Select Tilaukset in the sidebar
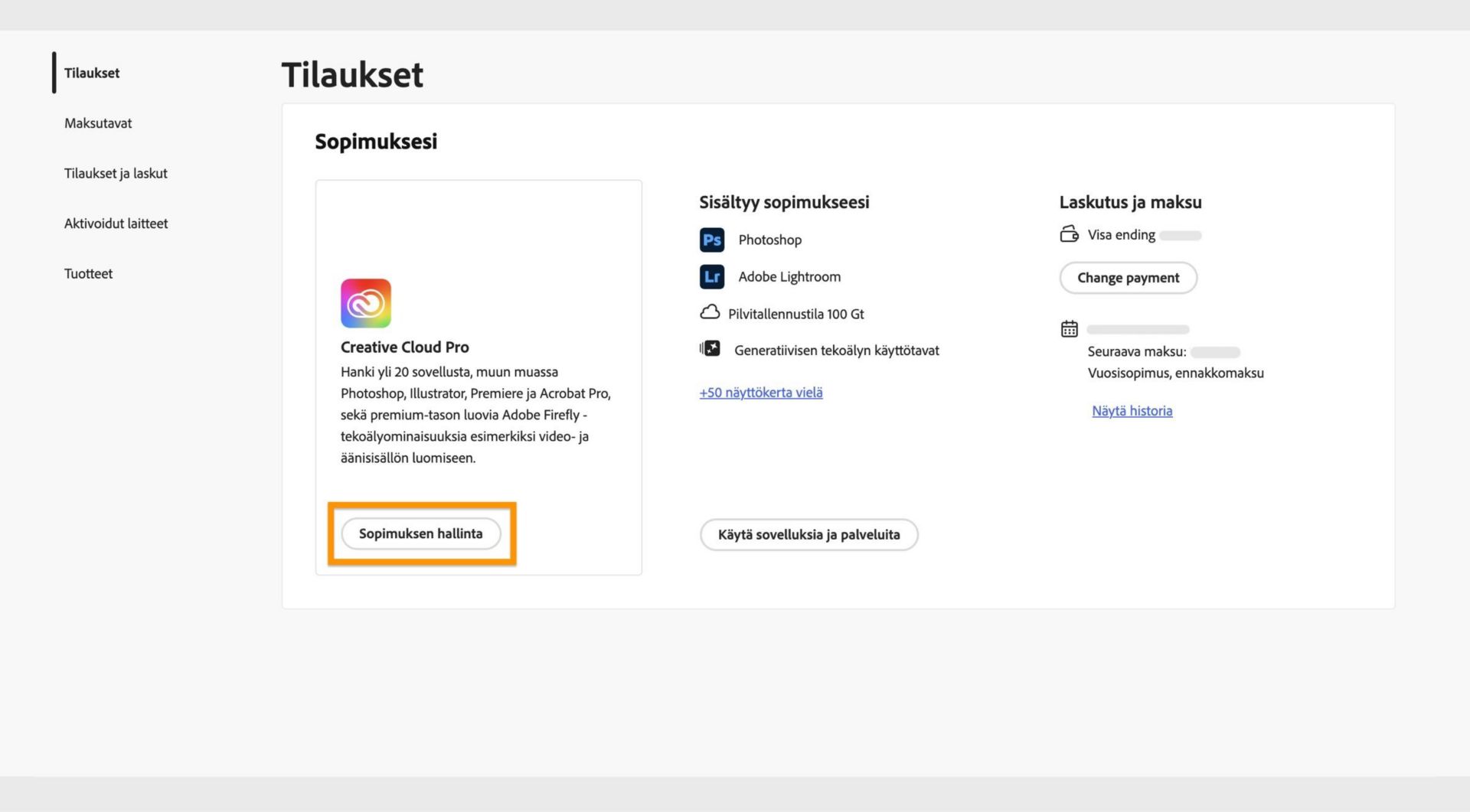Viewport: 1470px width, 812px height. click(x=91, y=73)
